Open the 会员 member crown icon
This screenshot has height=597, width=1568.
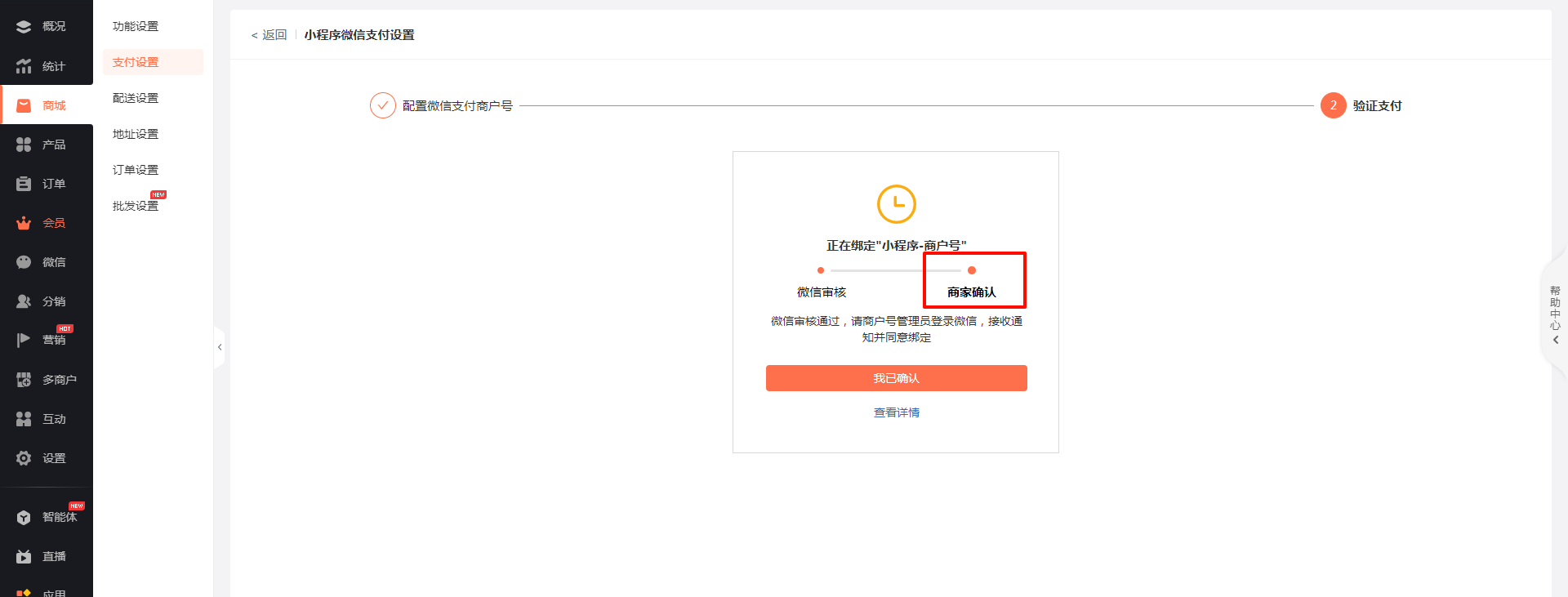click(x=24, y=223)
